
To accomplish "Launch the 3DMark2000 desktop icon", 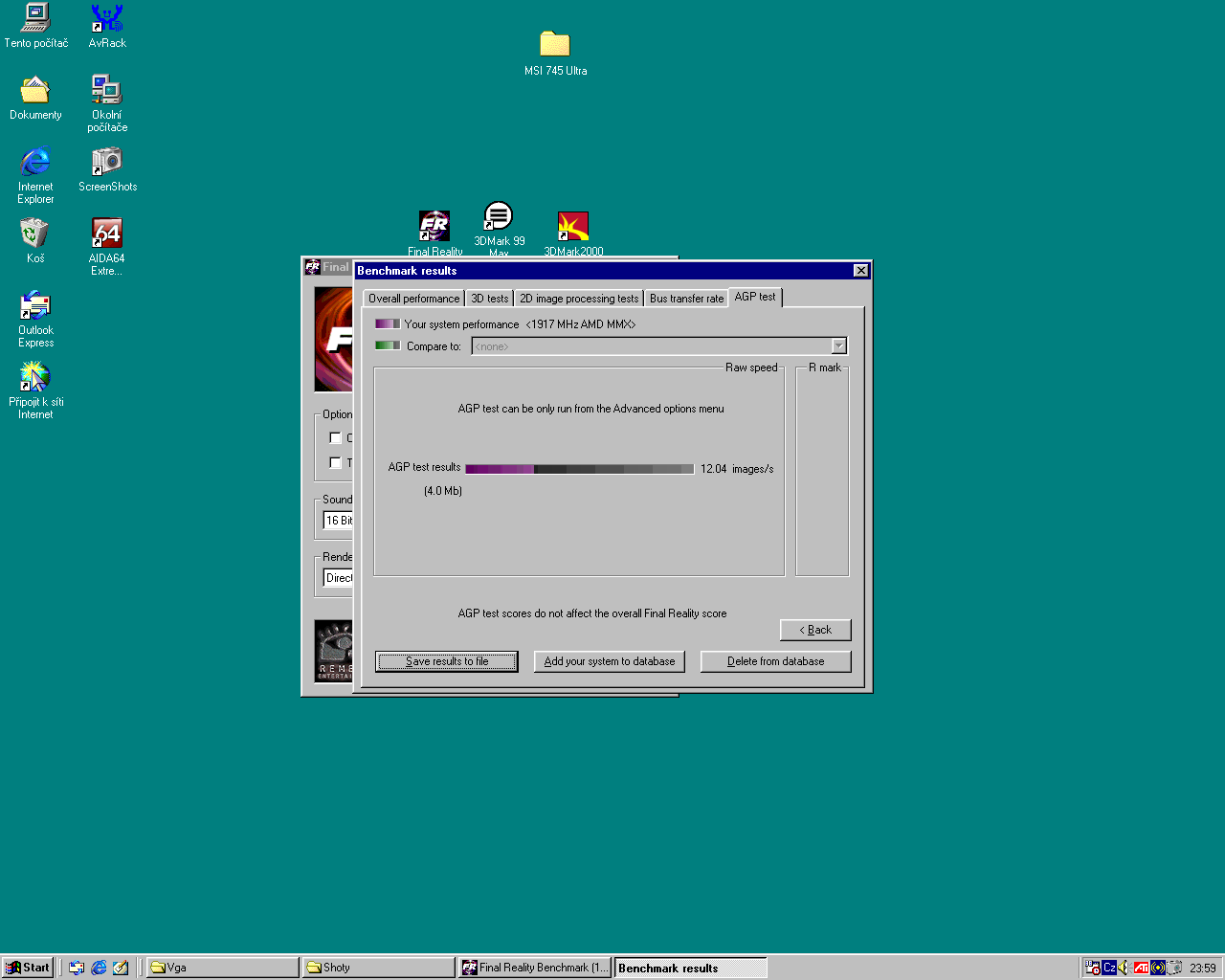I will click(x=573, y=227).
